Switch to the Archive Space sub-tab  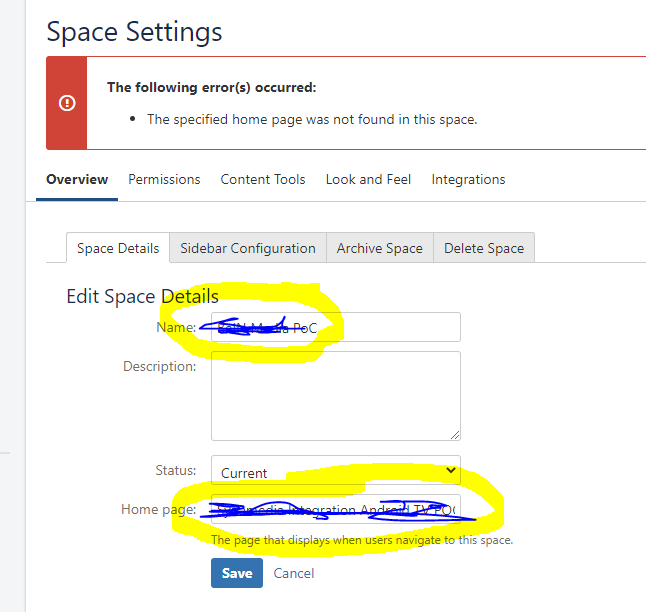[380, 248]
